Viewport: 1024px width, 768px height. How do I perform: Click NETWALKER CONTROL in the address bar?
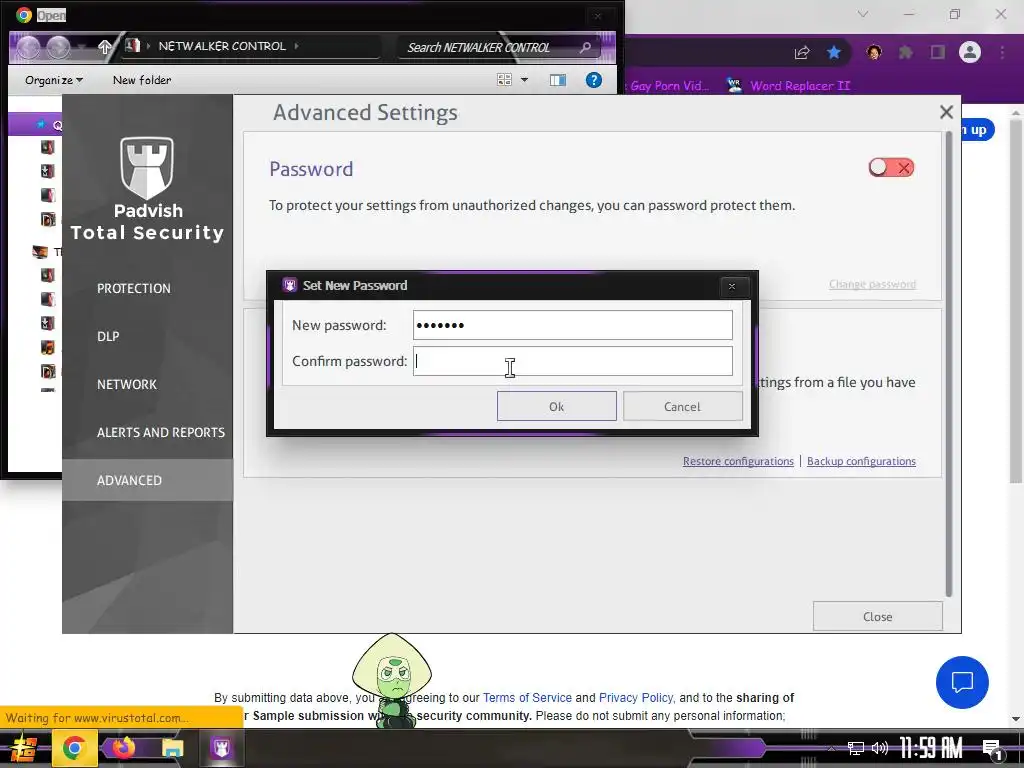[222, 46]
